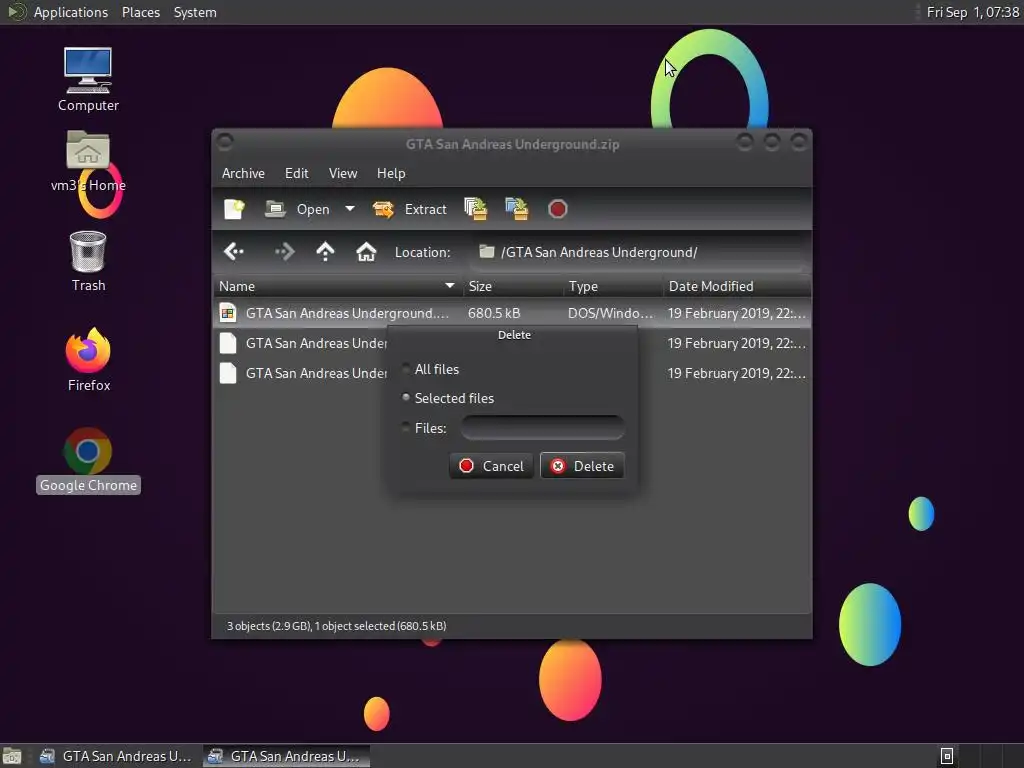The image size is (1024, 768).
Task: Click the Google Chrome desktop icon
Action: [88, 460]
